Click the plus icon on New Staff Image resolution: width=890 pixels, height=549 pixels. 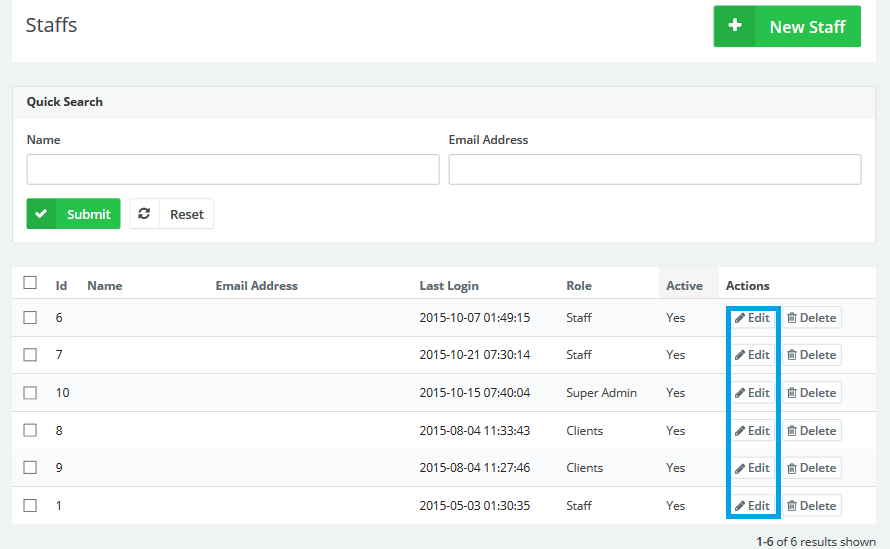pos(735,27)
